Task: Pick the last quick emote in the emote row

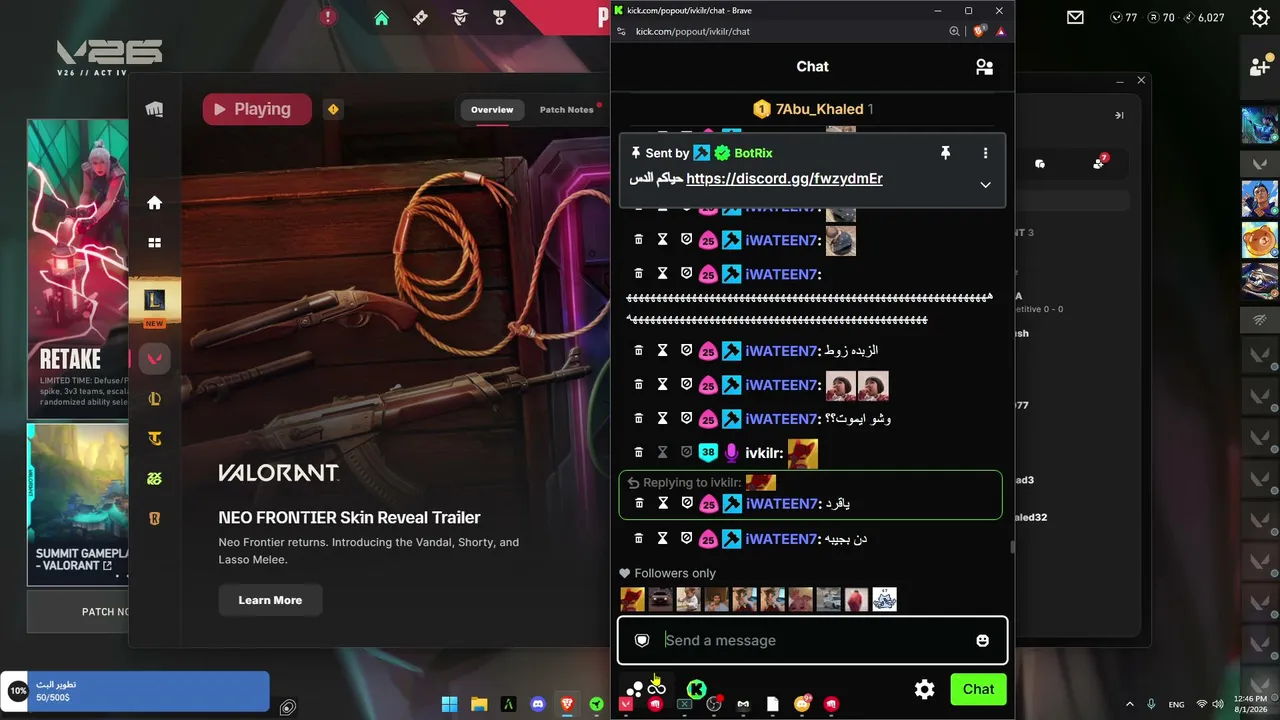Action: 884,599
